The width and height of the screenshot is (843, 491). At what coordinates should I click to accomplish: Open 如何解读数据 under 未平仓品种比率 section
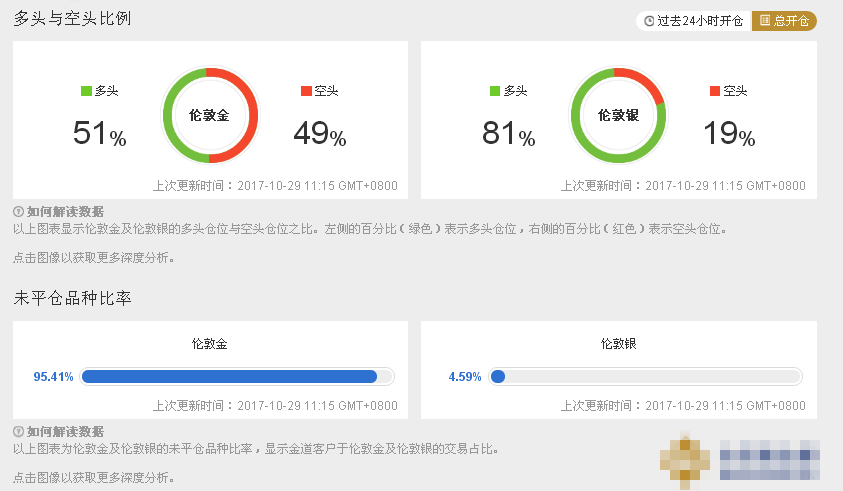(64, 431)
